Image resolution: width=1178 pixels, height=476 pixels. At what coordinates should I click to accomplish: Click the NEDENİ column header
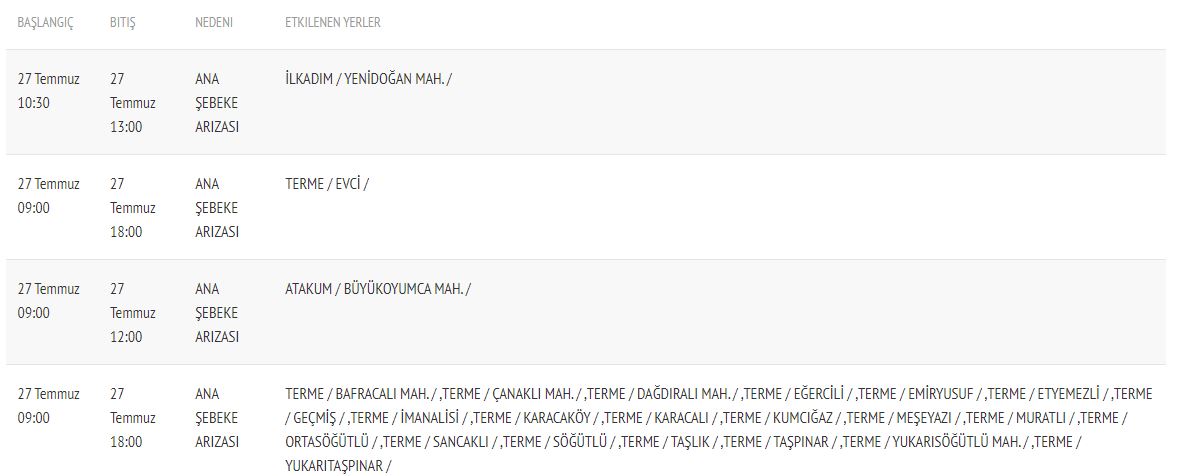[x=214, y=23]
